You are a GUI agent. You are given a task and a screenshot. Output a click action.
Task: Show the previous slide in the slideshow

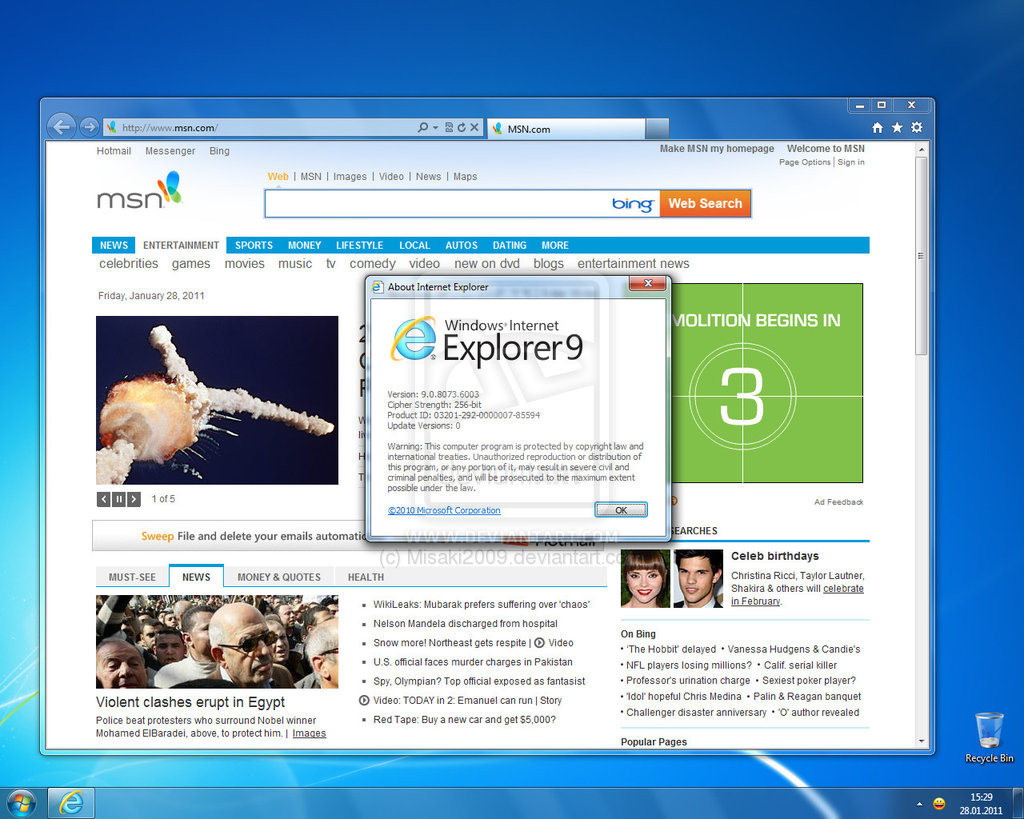104,500
